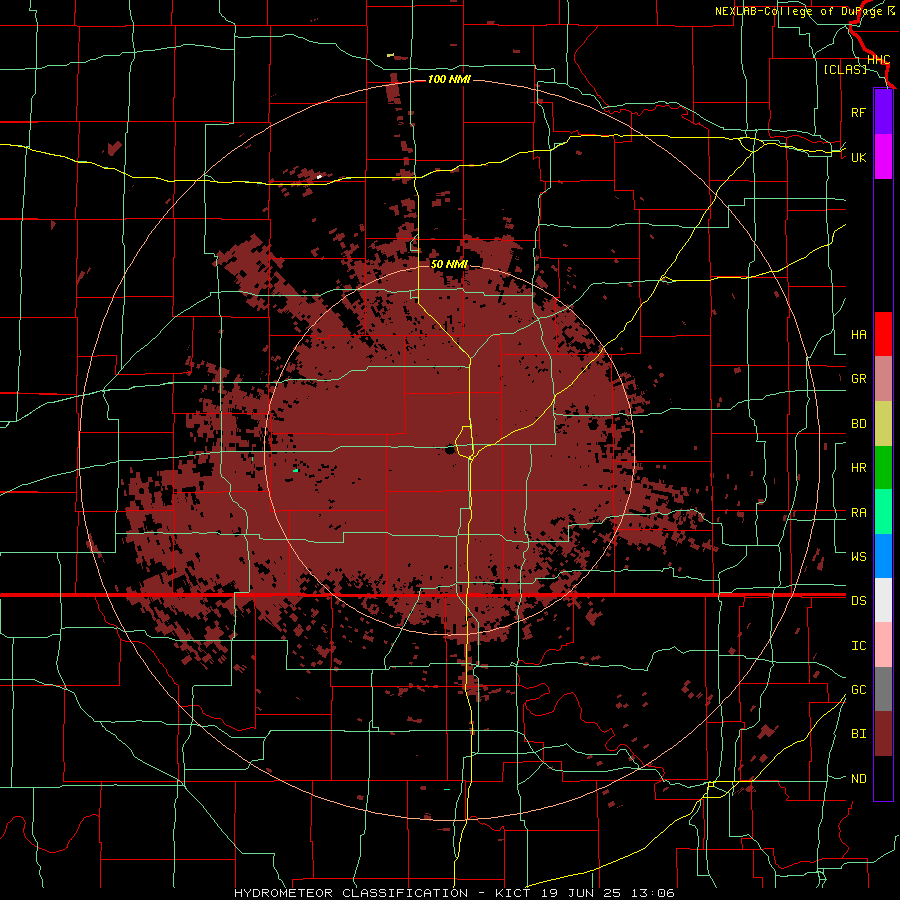
Task: Click the DS white legend swatch
Action: [x=883, y=600]
